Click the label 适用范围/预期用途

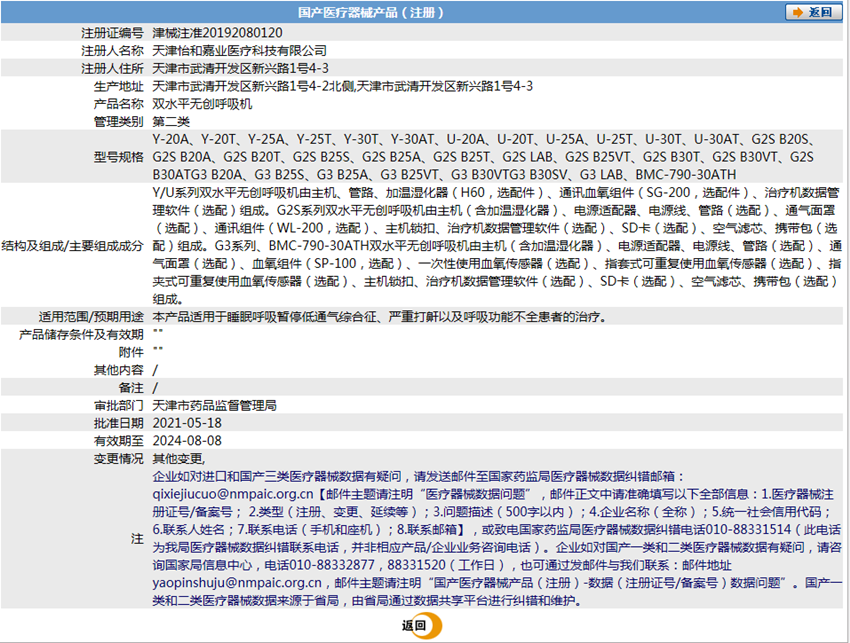[91, 317]
